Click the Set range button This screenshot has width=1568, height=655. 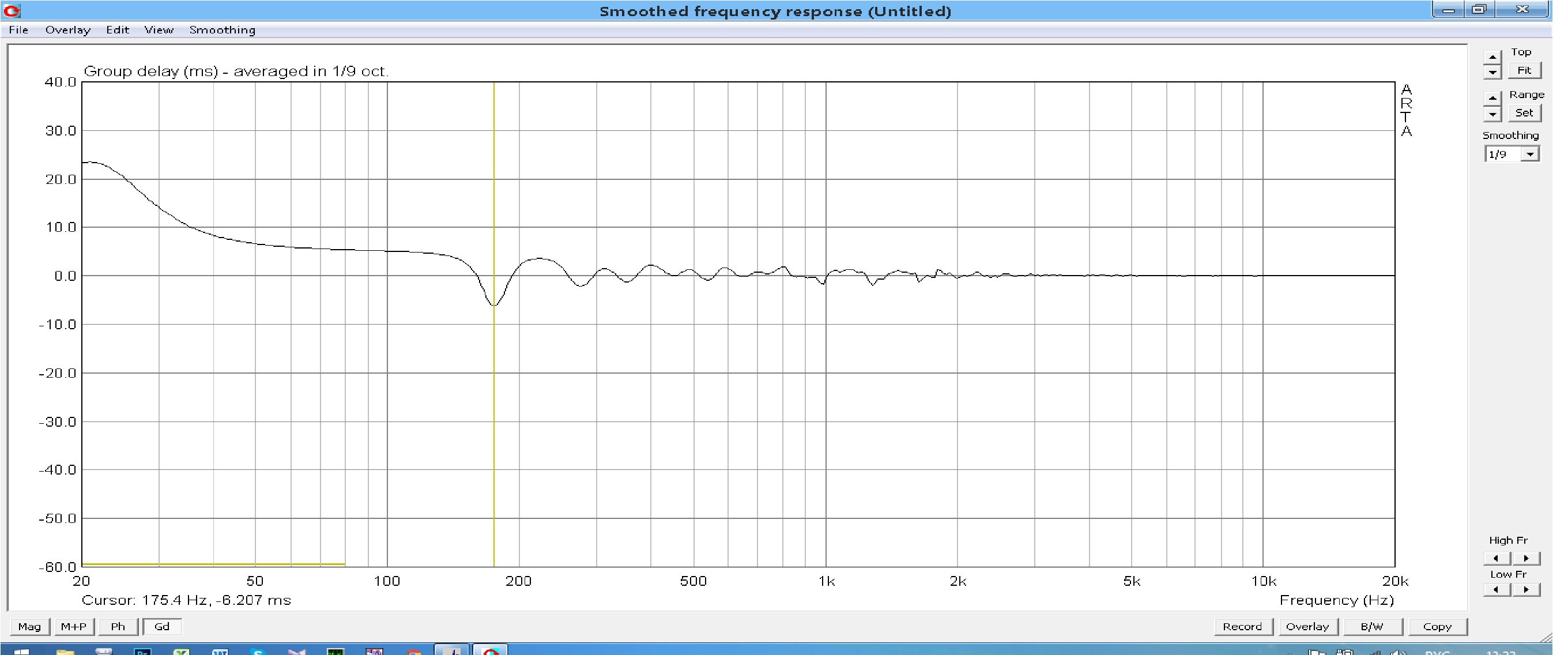click(1524, 112)
